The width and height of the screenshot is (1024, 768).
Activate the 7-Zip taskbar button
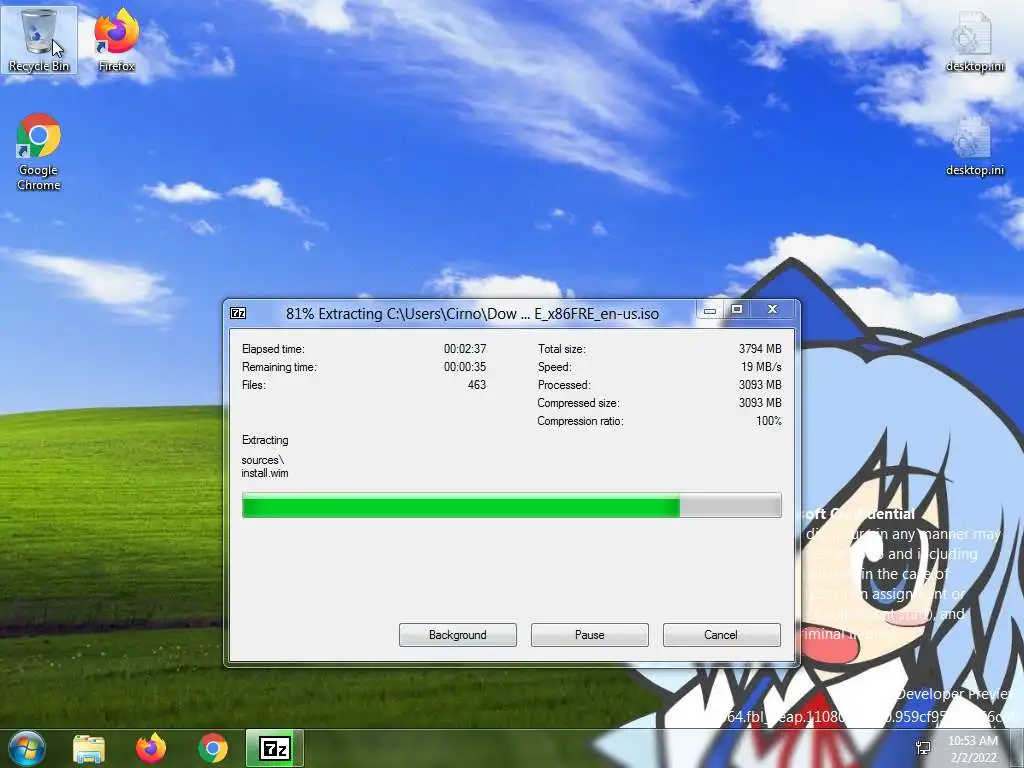pyautogui.click(x=274, y=748)
